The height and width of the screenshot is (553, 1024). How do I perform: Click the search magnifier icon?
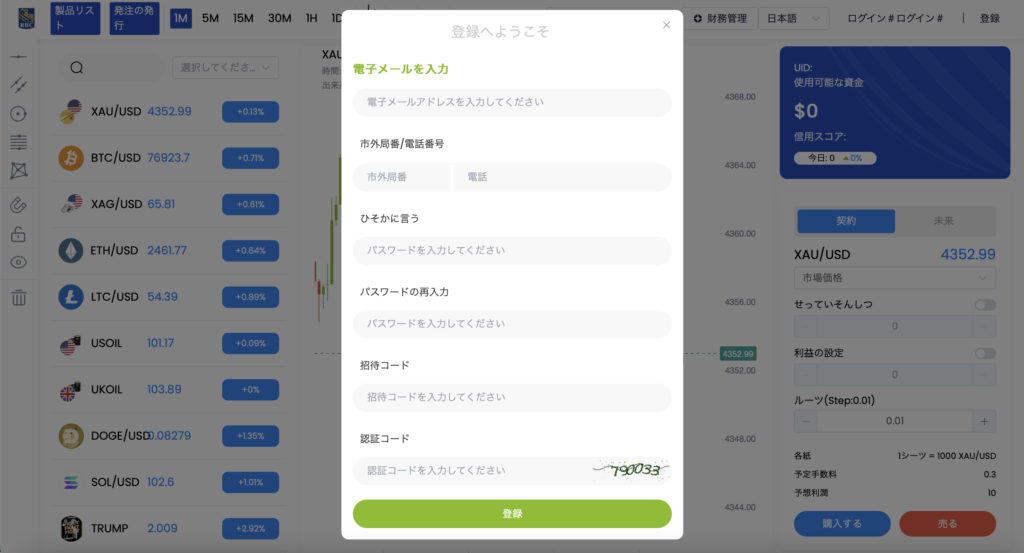tap(76, 68)
